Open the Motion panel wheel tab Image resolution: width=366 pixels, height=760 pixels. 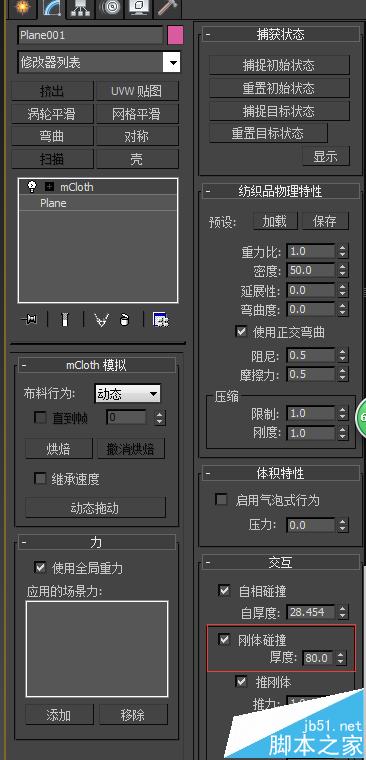coord(110,8)
